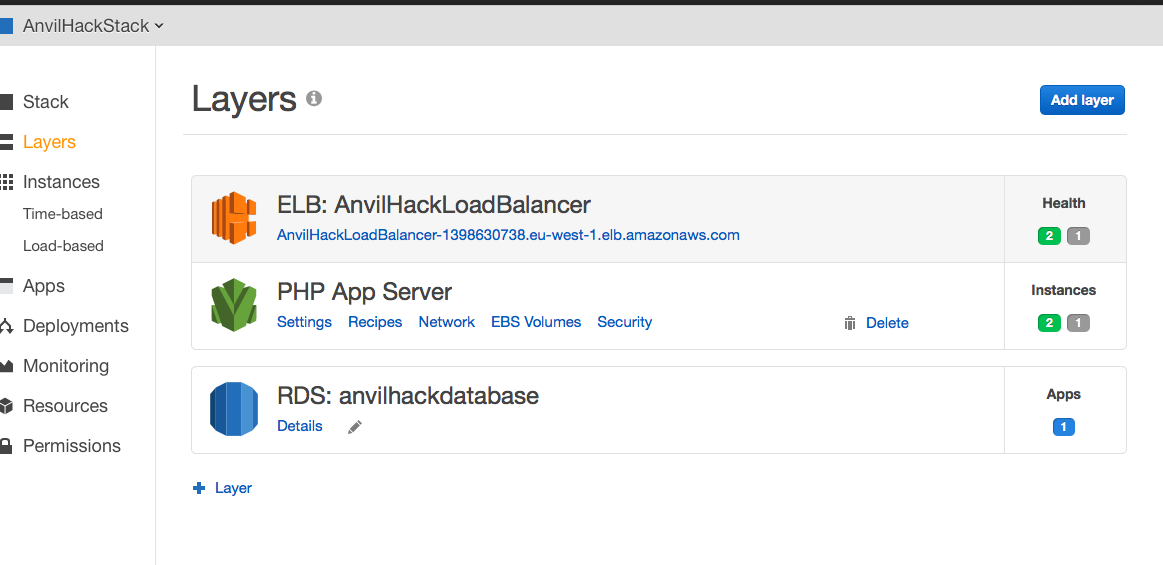Click the blue Apps badge showing 1
This screenshot has height=565, width=1163.
[x=1064, y=427]
